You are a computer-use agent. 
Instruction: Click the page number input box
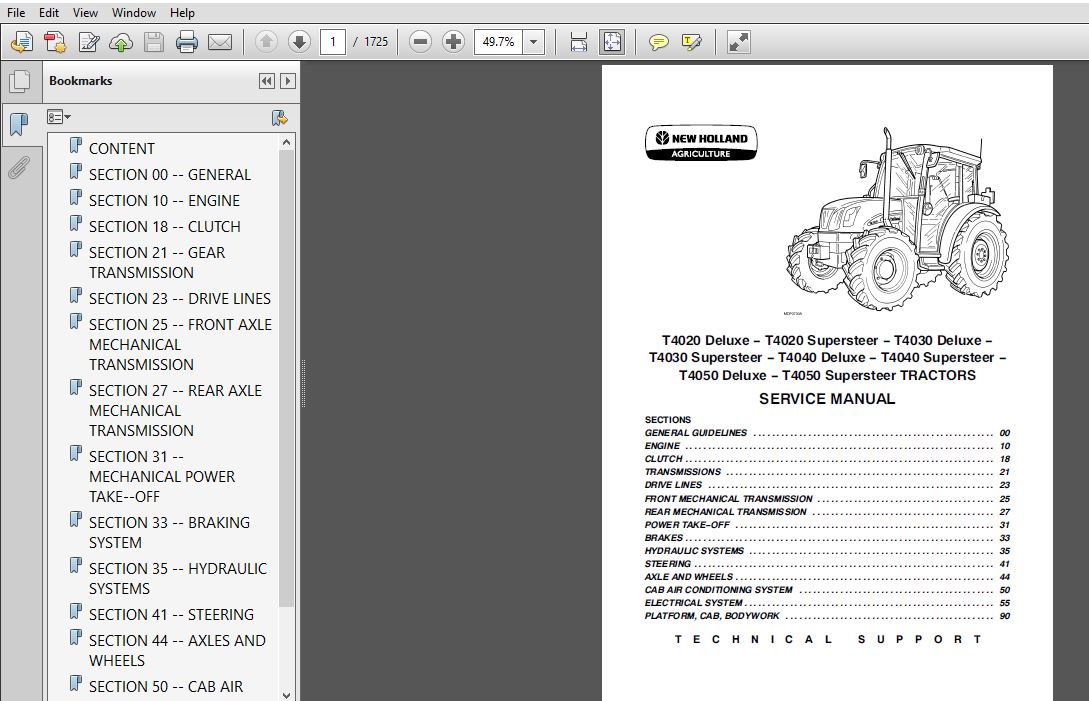pyautogui.click(x=333, y=42)
